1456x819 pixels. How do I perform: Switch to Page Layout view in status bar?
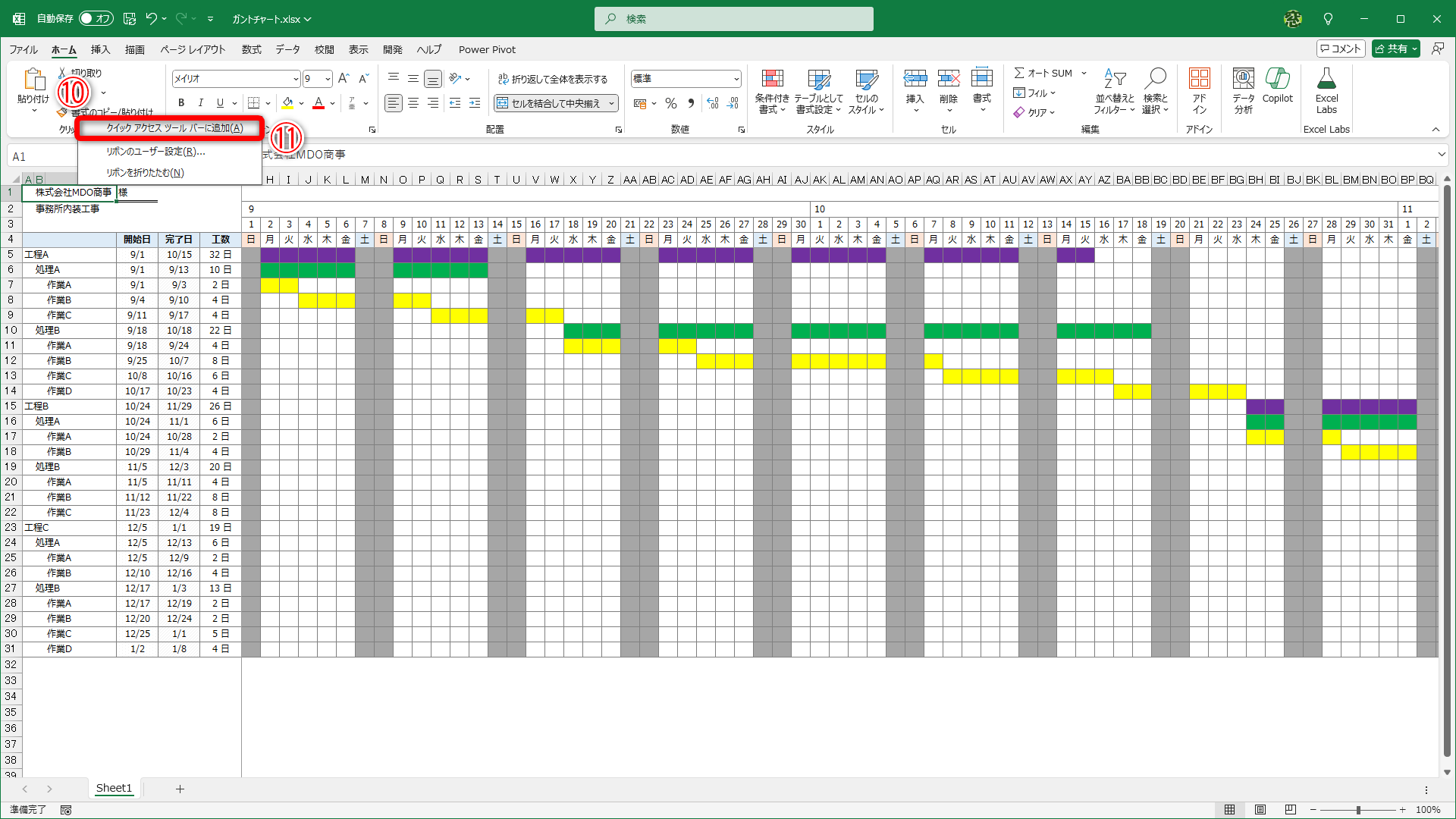tap(1260, 810)
